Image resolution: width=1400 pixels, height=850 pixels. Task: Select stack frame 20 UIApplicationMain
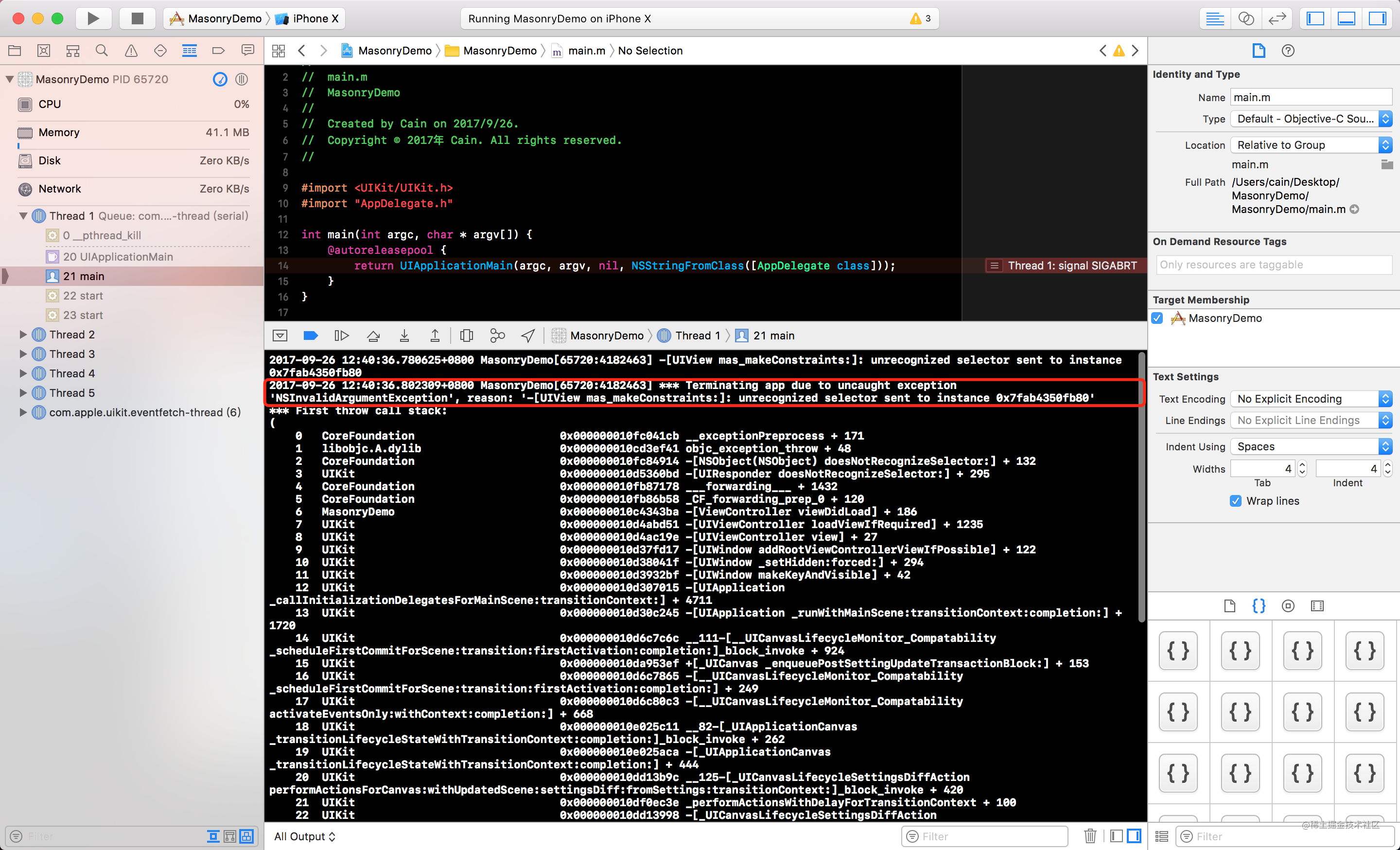point(132,257)
